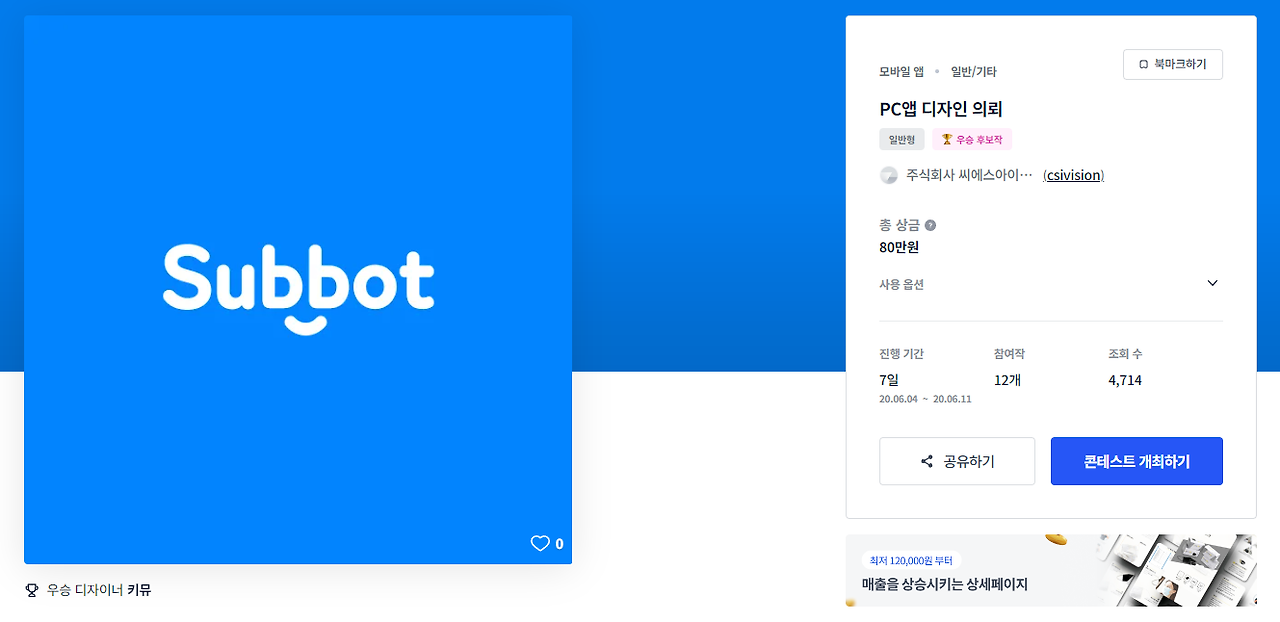The height and width of the screenshot is (622, 1280).
Task: Click the trophy icon in 우승 후보작 badge
Action: point(946,140)
